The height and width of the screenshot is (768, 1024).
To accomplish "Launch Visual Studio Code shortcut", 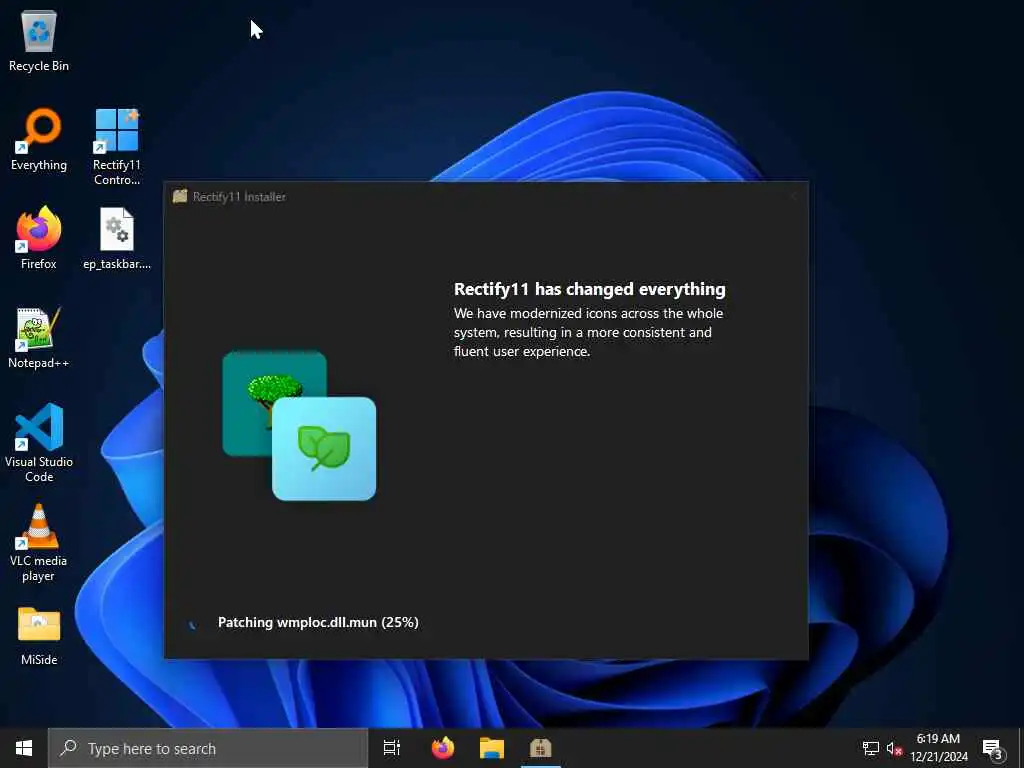I will (x=39, y=442).
